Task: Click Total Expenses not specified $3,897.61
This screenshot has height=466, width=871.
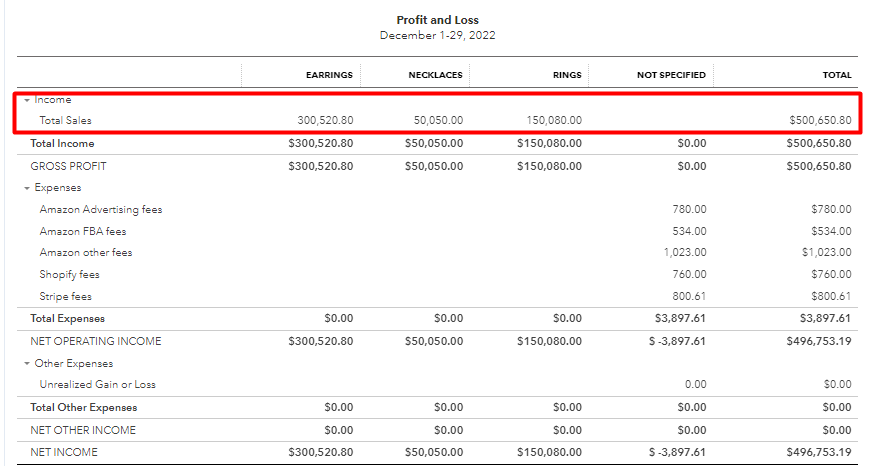Action: point(680,318)
